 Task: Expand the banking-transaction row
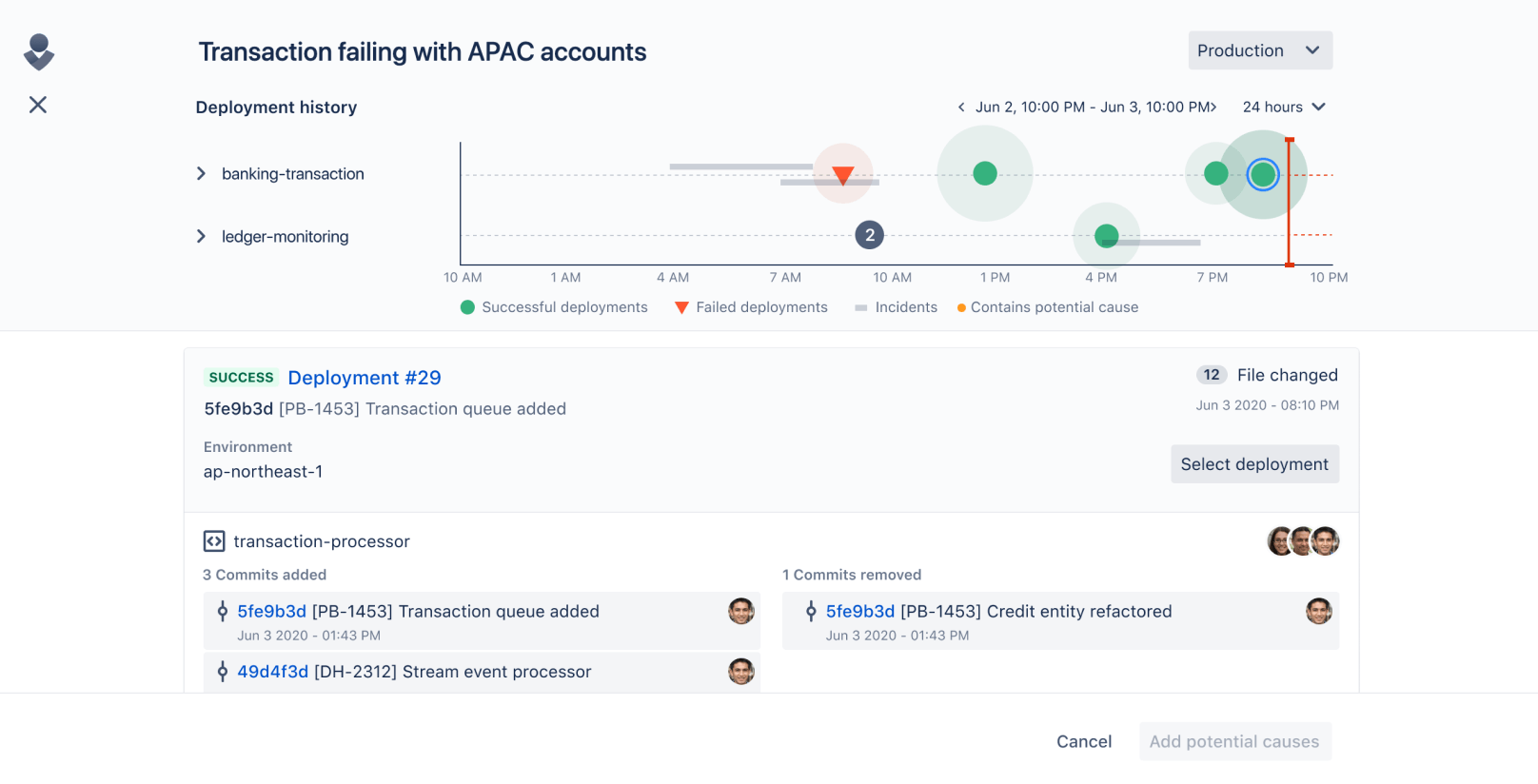coord(201,173)
